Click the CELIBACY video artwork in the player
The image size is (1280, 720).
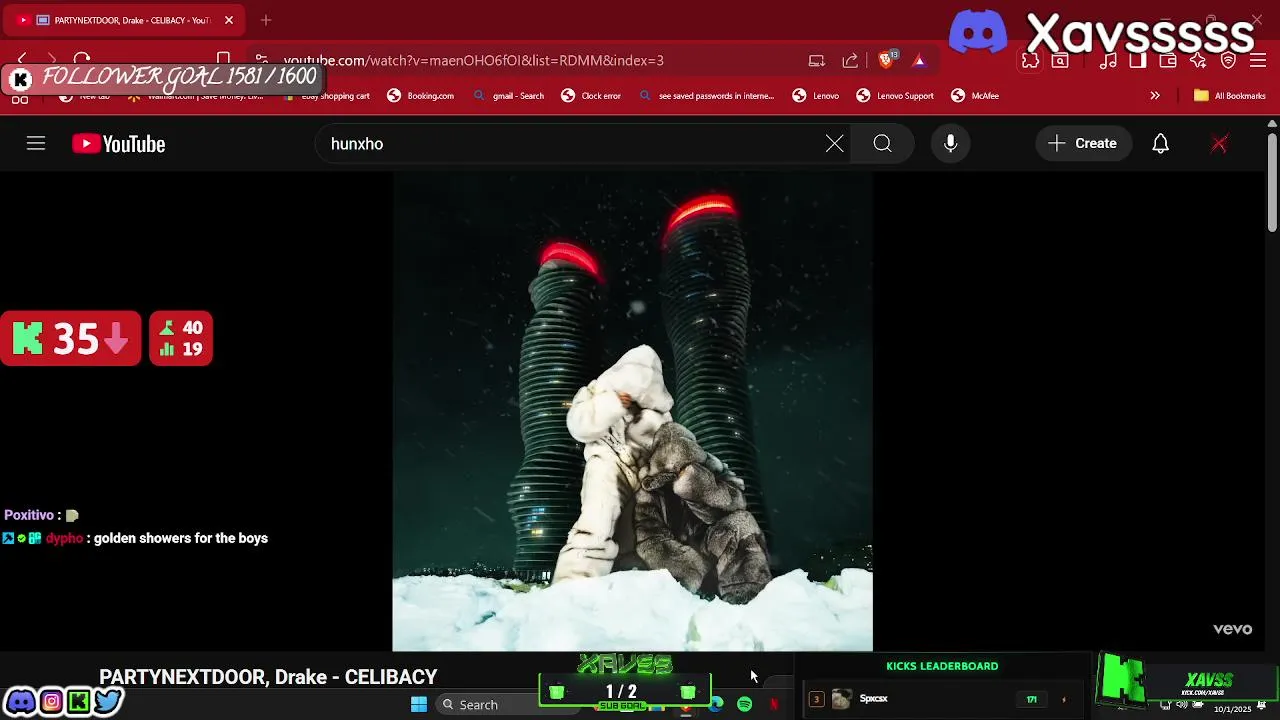632,411
